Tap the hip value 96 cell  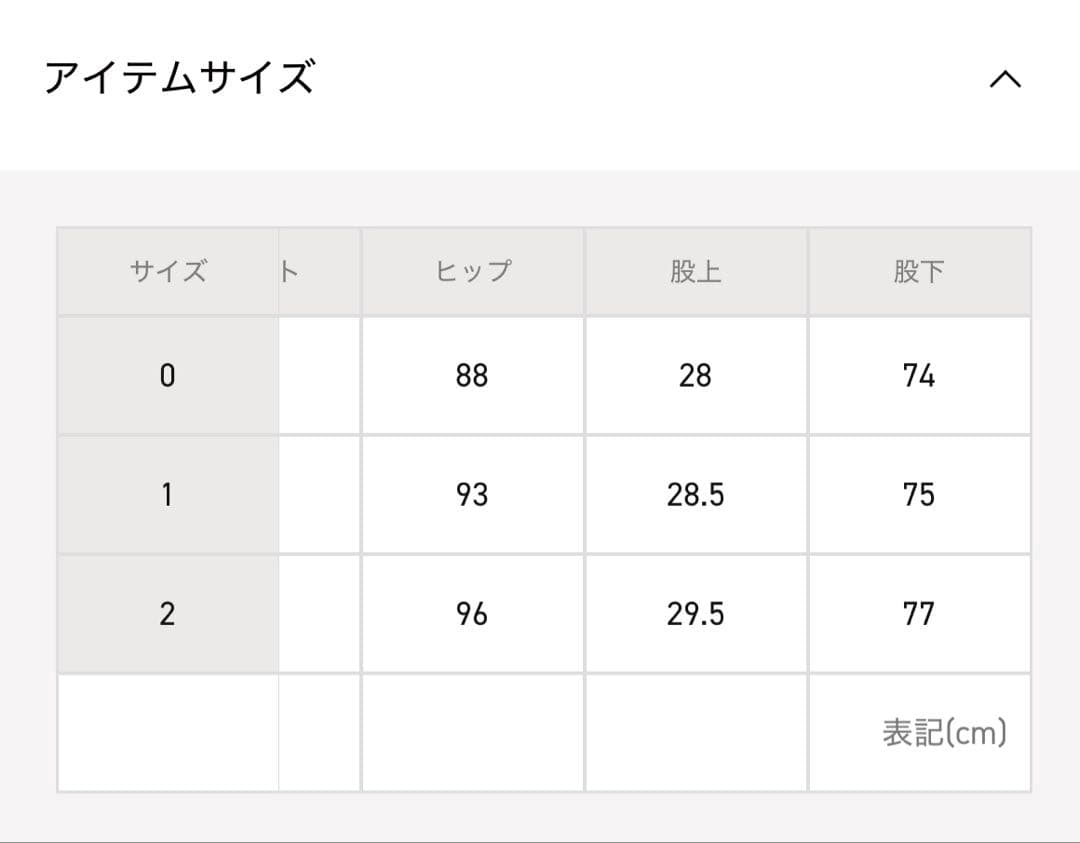473,614
